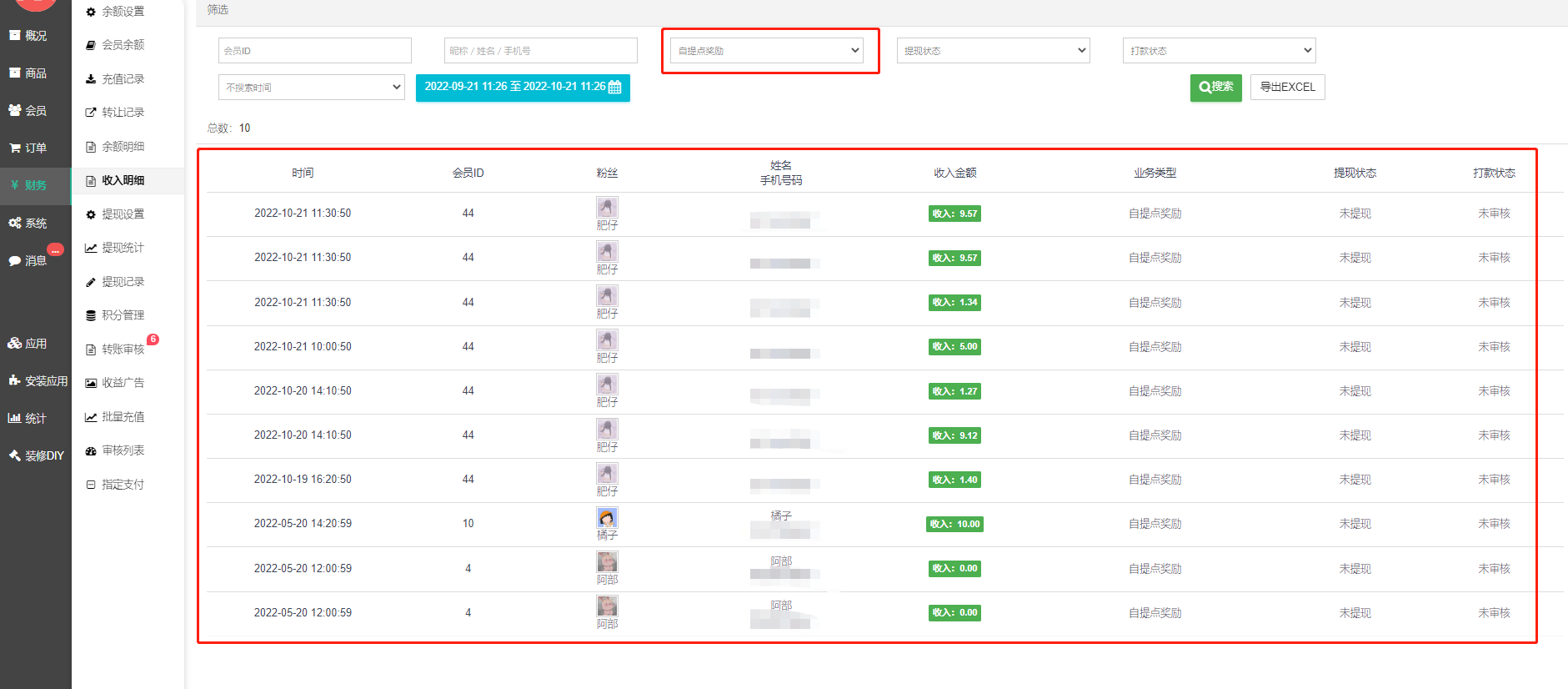Click the 转让记录 external-link icon

pyautogui.click(x=91, y=113)
